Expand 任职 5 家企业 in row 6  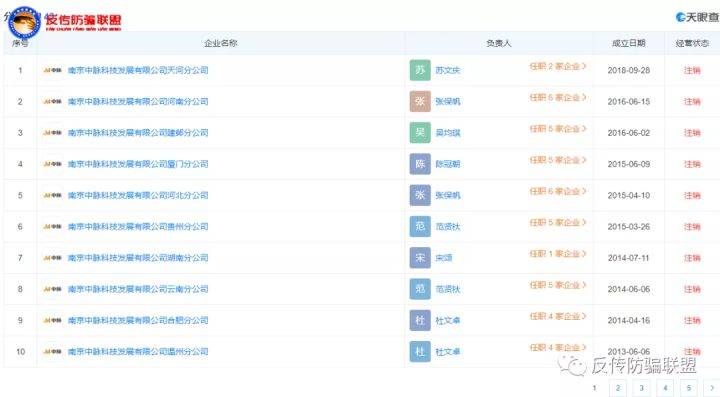pyautogui.click(x=558, y=223)
